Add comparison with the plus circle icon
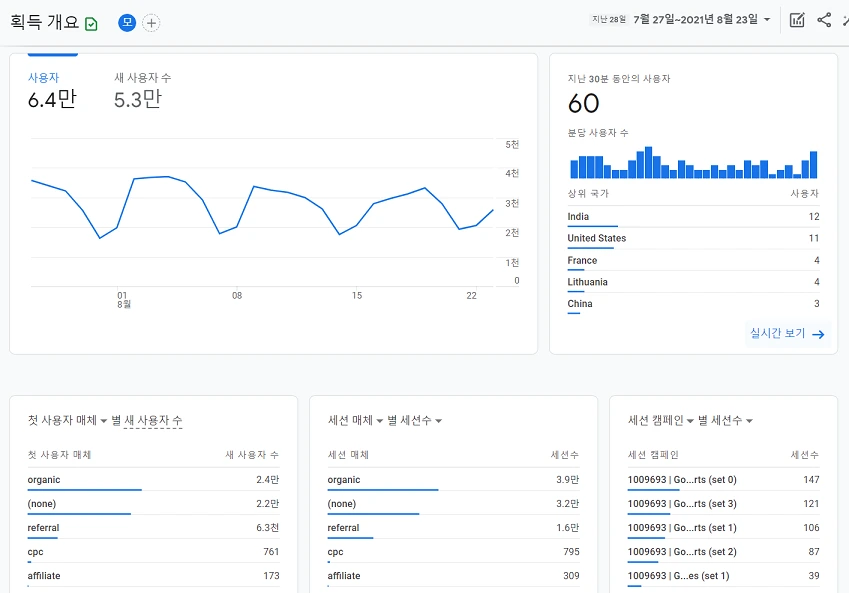 coord(151,23)
